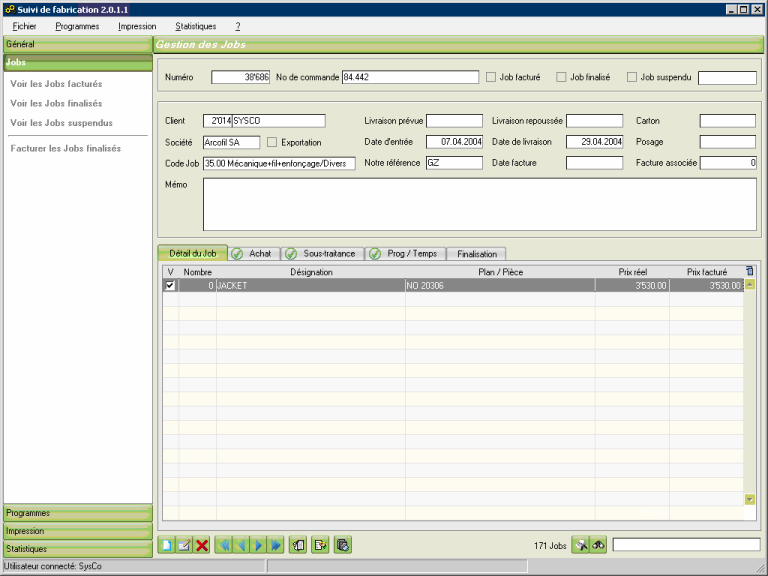Screen dimensions: 768x576
Task: Check the Exportation checkbox
Action: pos(273,142)
